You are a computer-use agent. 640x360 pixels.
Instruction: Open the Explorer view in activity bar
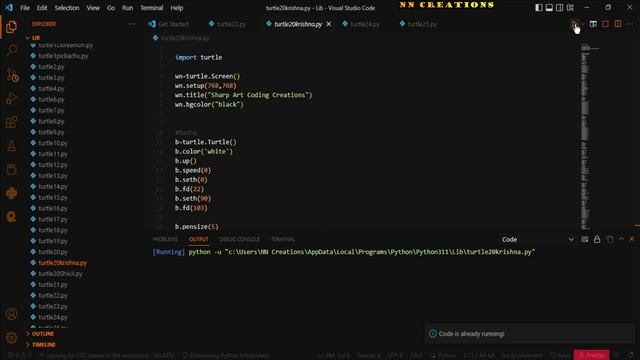(x=11, y=27)
